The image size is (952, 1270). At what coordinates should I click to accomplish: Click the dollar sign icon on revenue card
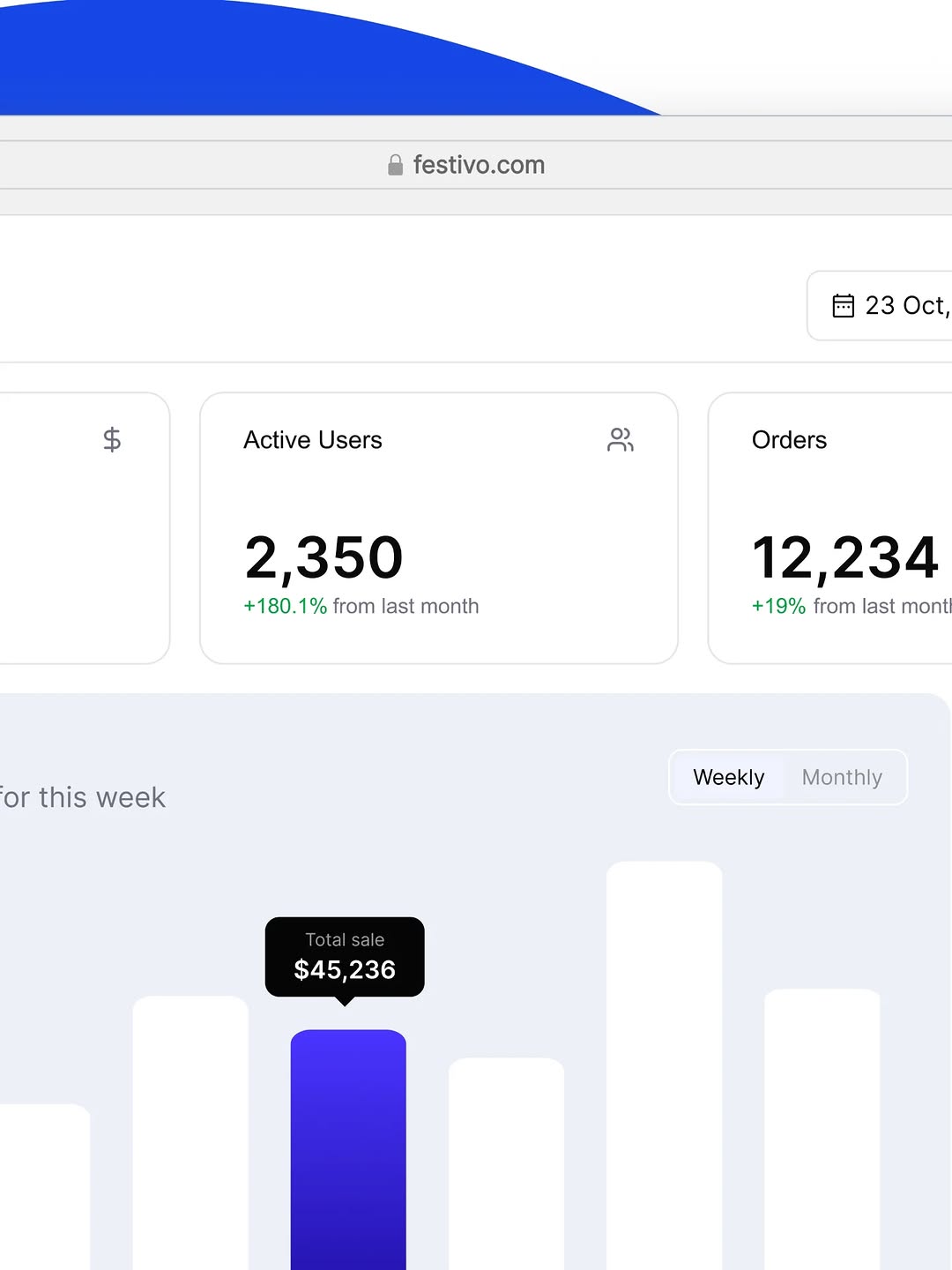(112, 439)
